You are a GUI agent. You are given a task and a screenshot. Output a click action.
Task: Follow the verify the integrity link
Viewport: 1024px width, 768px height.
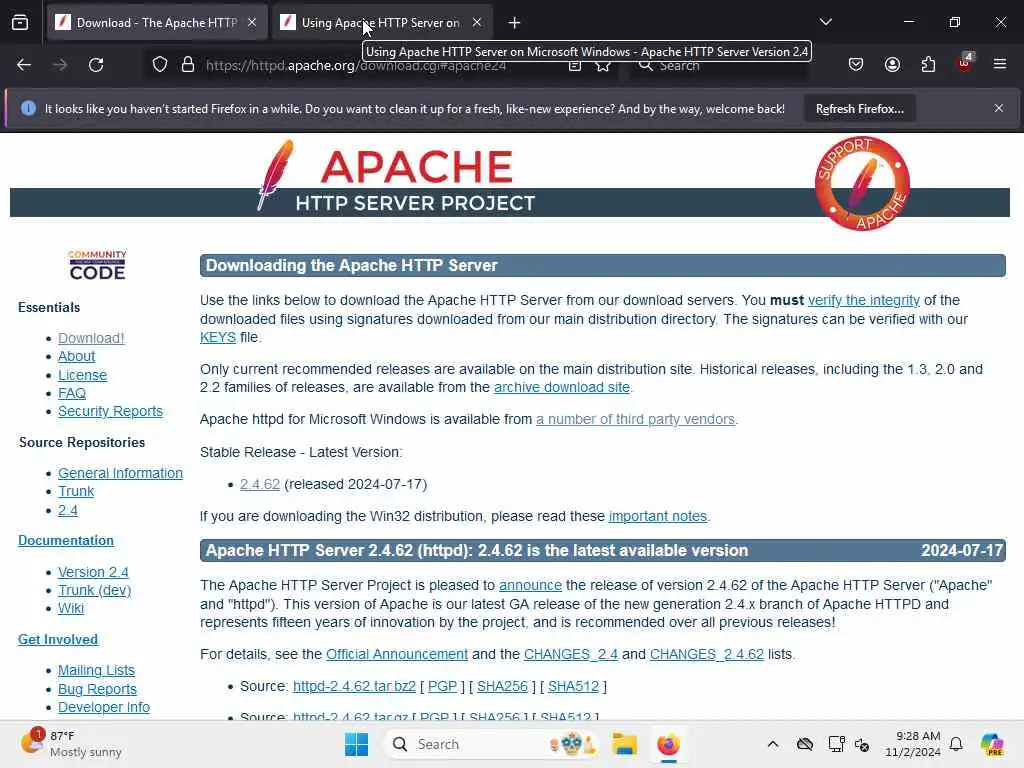click(863, 300)
